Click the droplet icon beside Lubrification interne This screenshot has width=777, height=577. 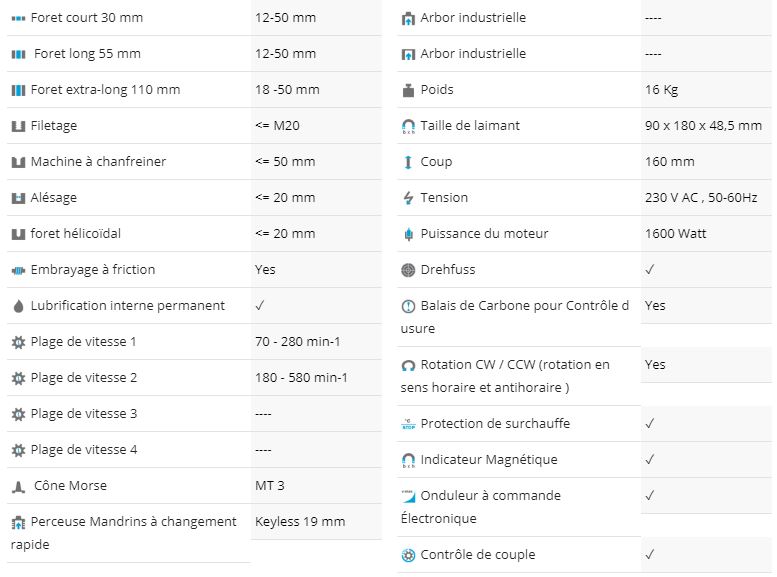click(x=18, y=306)
